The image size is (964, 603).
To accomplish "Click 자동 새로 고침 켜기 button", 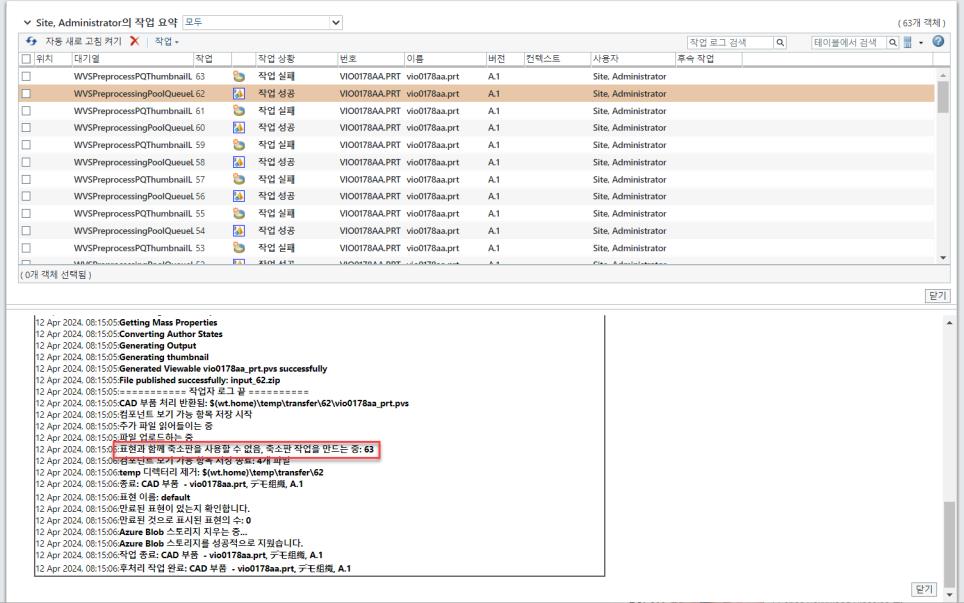I will (x=83, y=41).
